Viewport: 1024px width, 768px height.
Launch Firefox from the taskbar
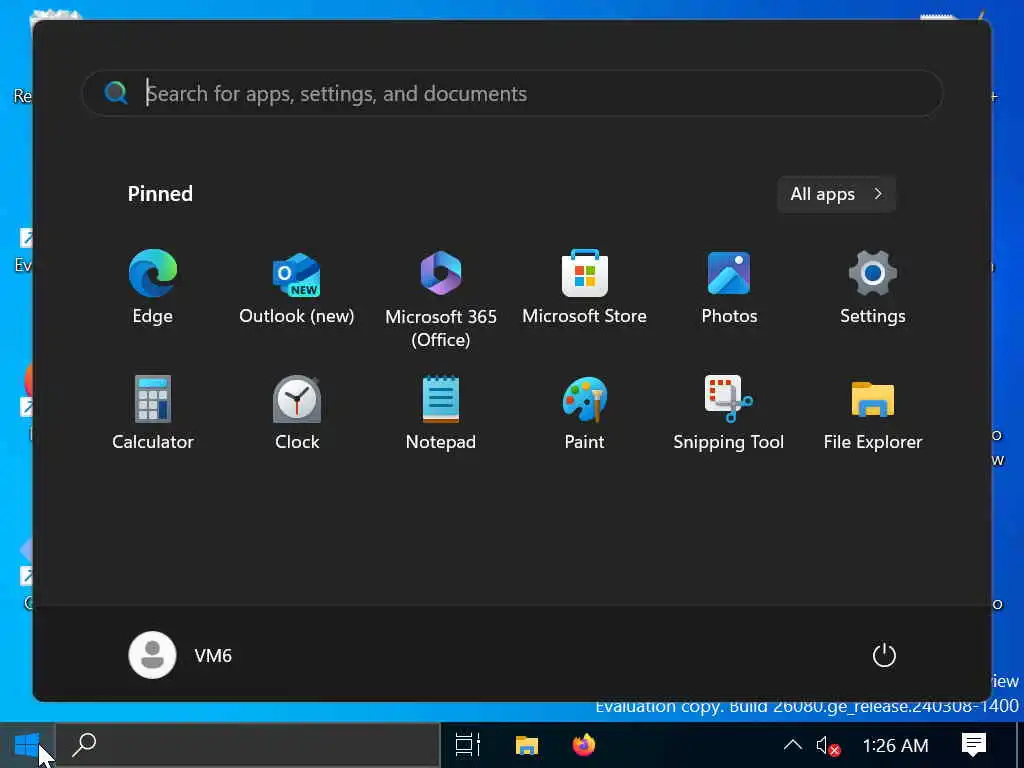(584, 744)
